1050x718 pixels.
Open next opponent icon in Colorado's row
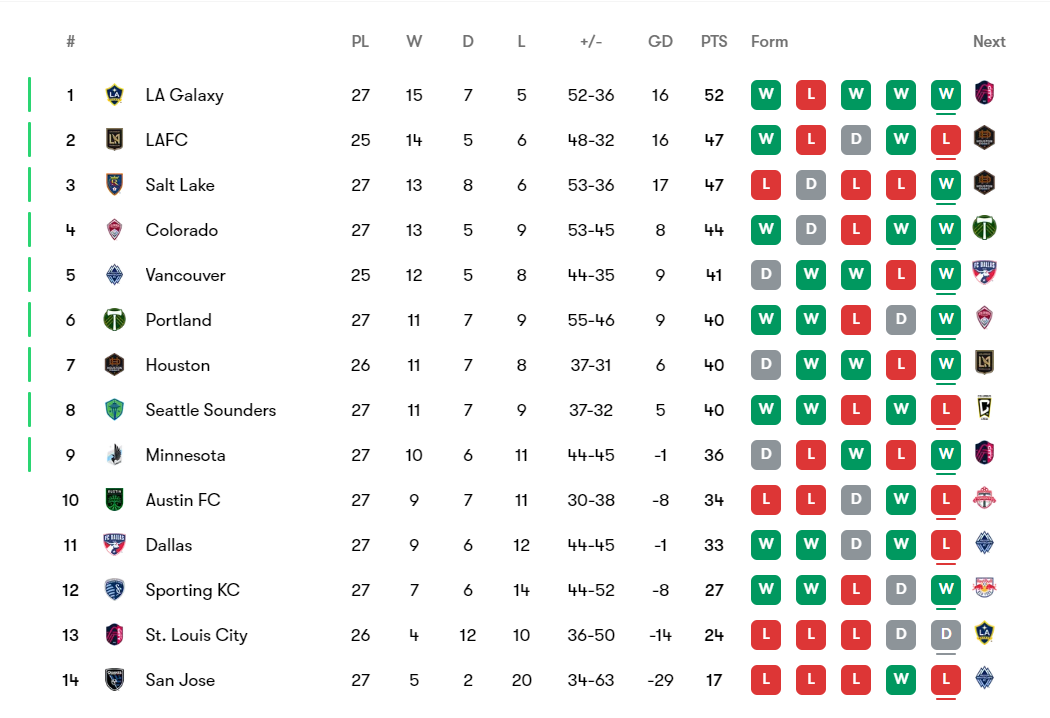(x=985, y=228)
